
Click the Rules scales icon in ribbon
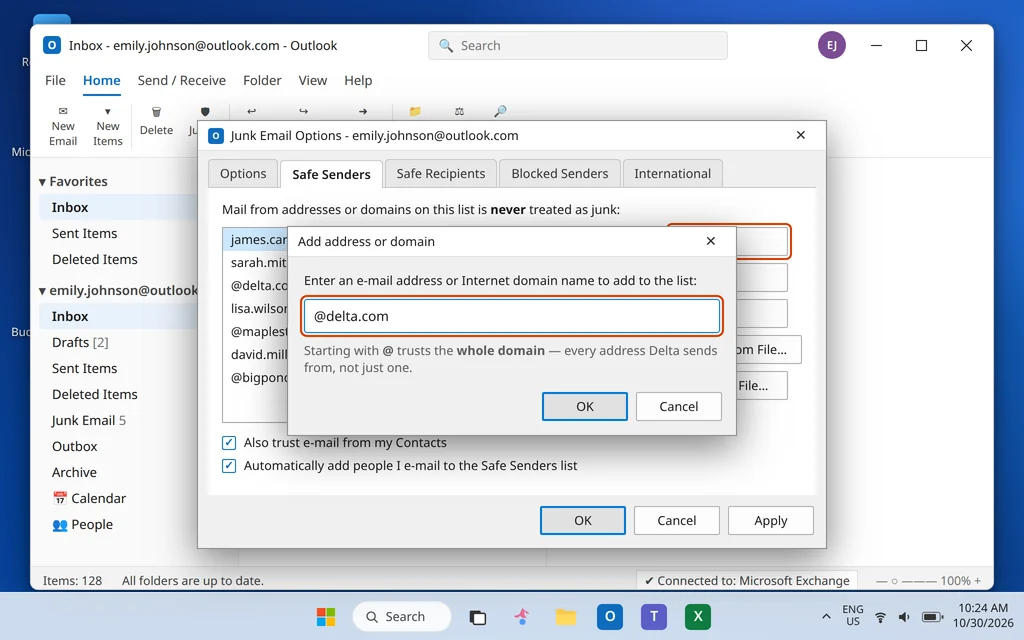pos(459,111)
